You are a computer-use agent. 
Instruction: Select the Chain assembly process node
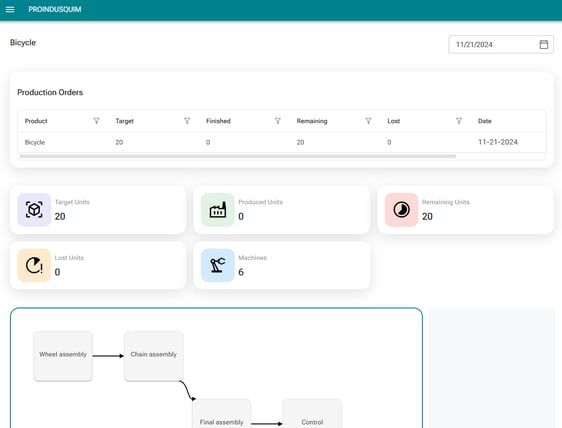tap(154, 356)
